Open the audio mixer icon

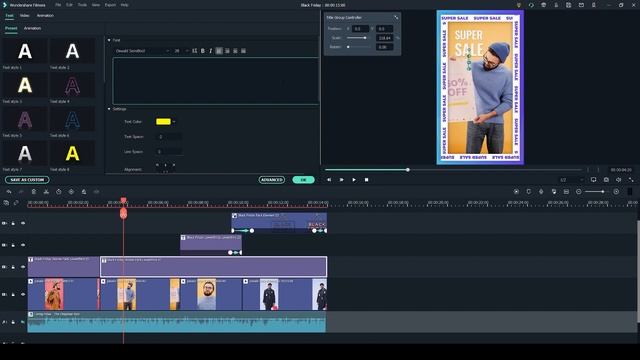554,192
